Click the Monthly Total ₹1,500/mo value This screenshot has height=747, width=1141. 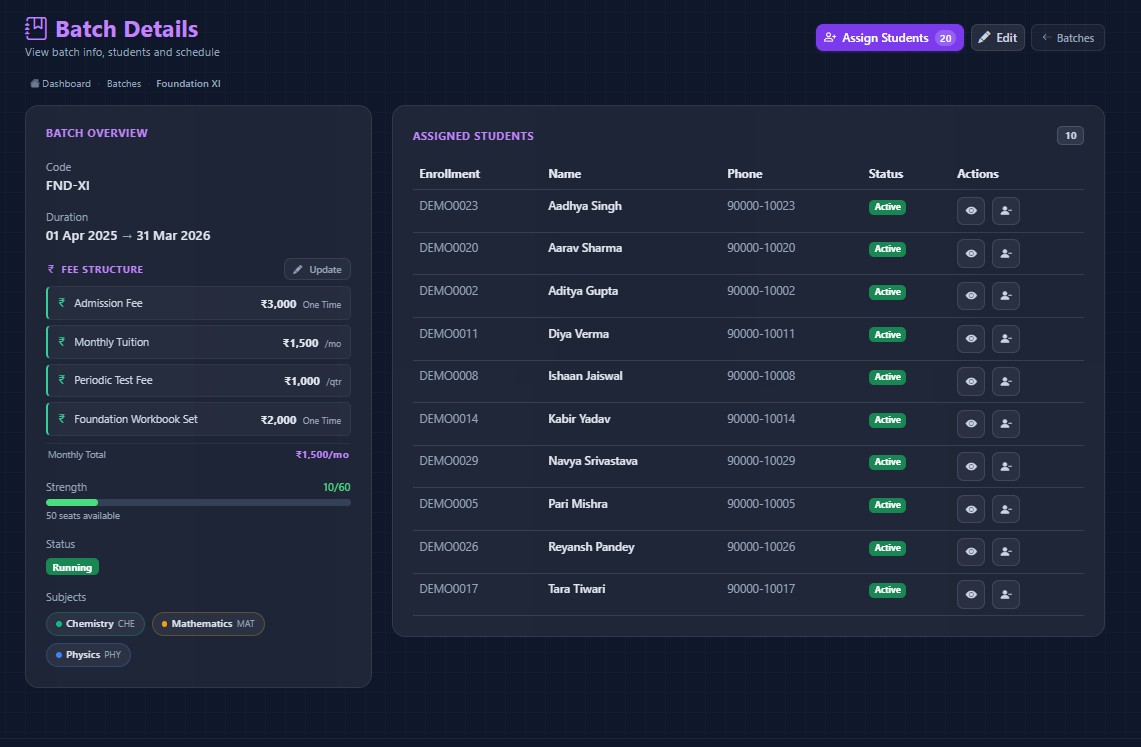click(322, 455)
